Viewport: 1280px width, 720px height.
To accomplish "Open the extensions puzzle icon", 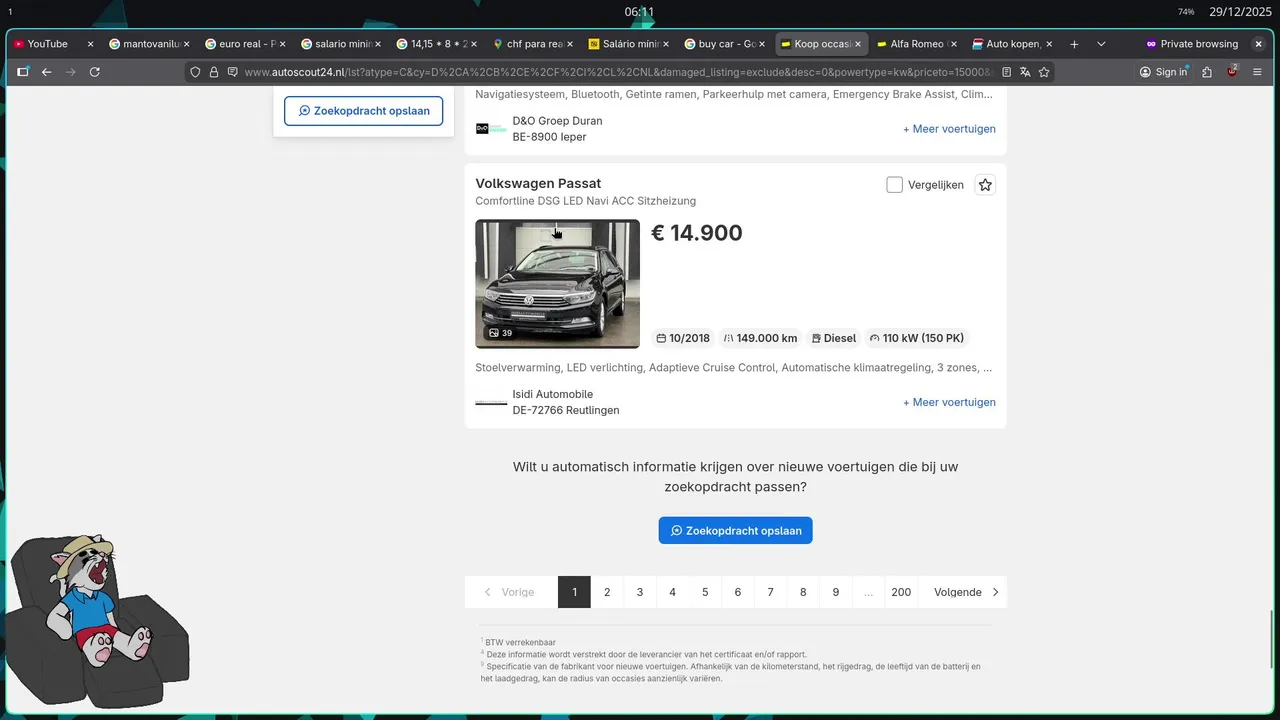I will (1207, 72).
